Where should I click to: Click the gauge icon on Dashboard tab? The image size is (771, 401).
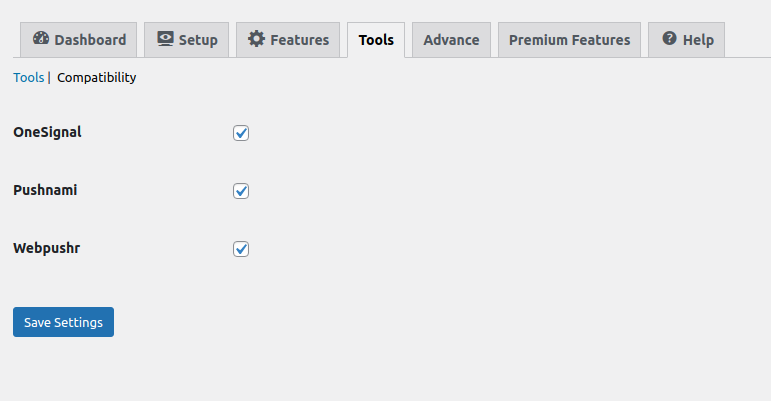coord(41,38)
